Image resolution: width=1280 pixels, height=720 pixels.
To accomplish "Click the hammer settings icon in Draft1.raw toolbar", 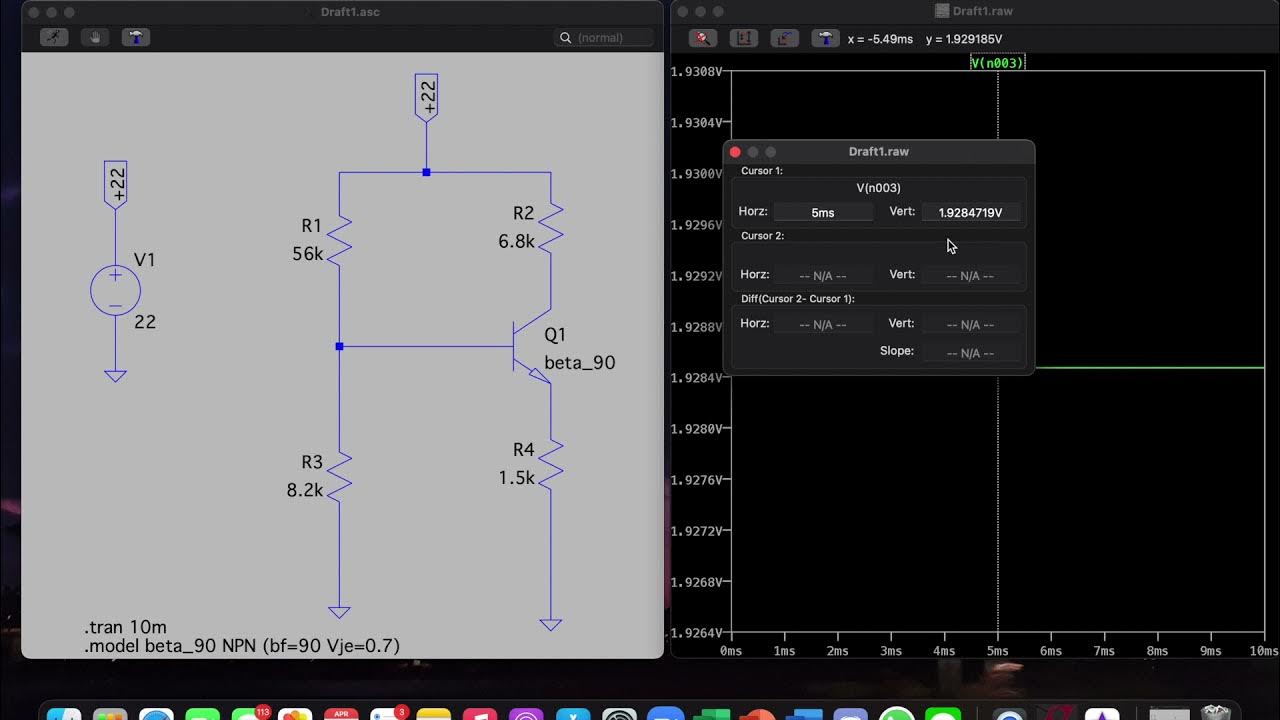I will point(825,38).
